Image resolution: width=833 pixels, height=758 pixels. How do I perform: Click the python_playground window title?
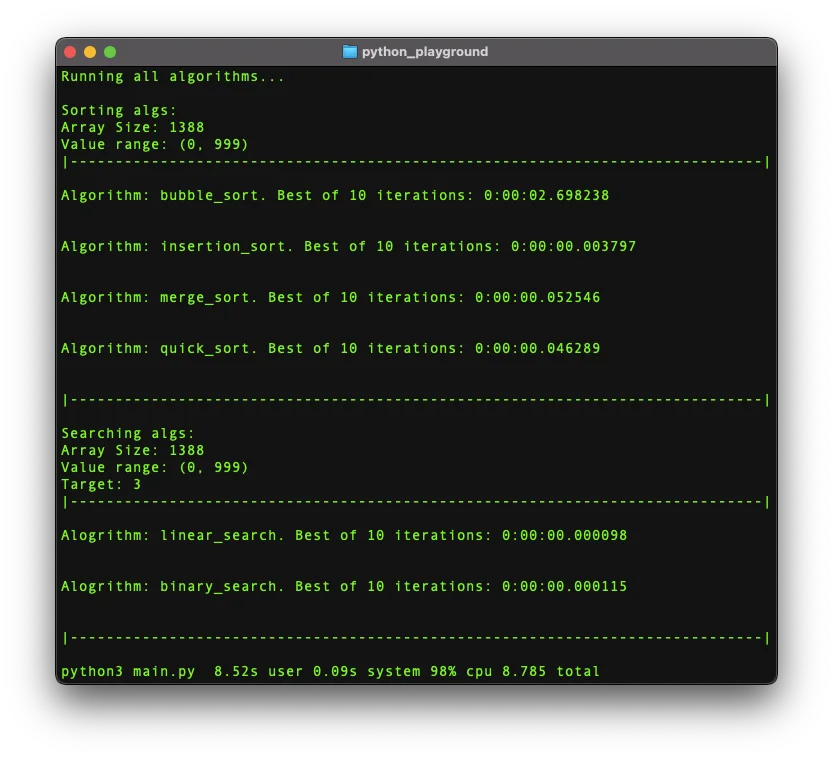[425, 52]
